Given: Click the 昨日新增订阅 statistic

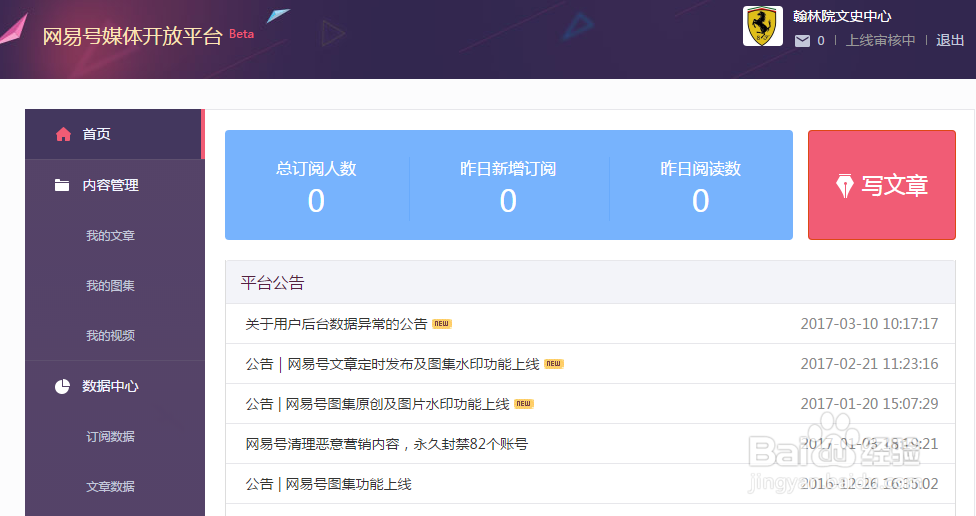Looking at the screenshot, I should 508,185.
